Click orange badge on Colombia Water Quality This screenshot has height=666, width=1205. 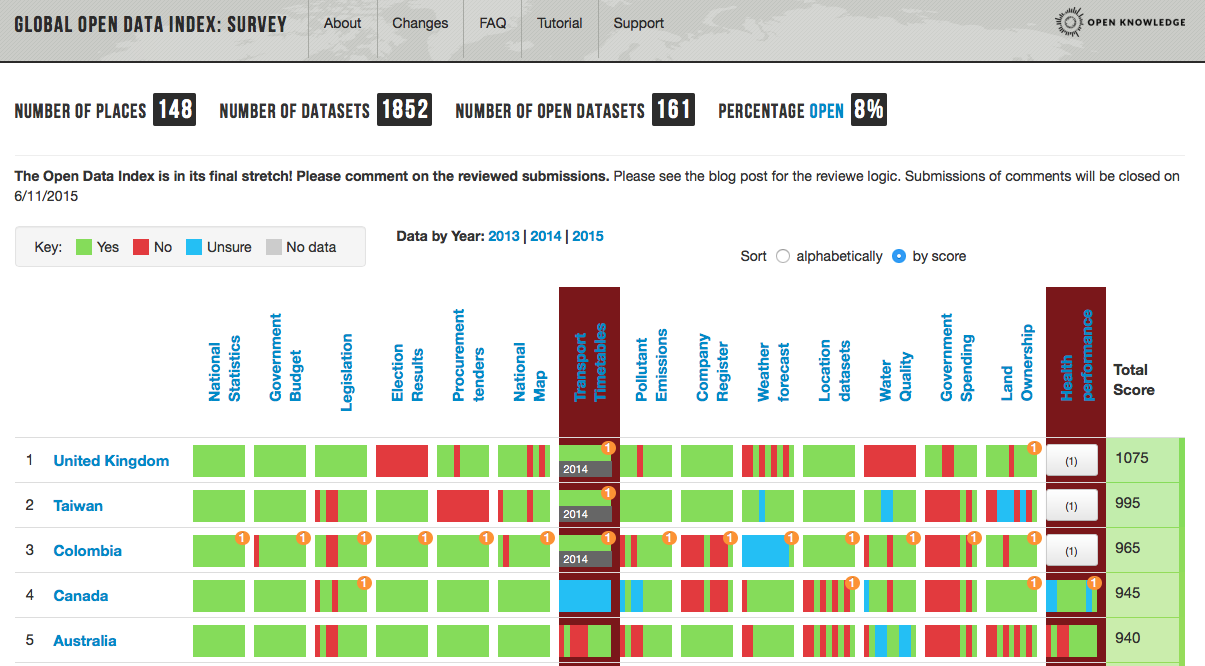913,538
